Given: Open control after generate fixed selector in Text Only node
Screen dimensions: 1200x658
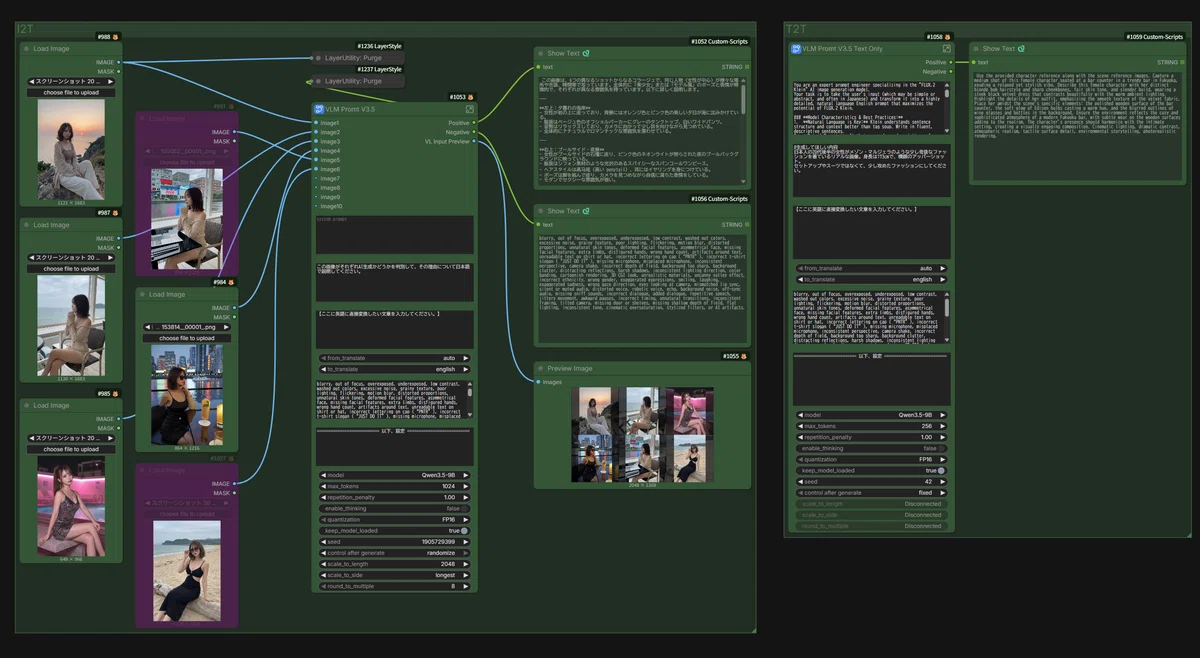Looking at the screenshot, I should click(x=870, y=492).
